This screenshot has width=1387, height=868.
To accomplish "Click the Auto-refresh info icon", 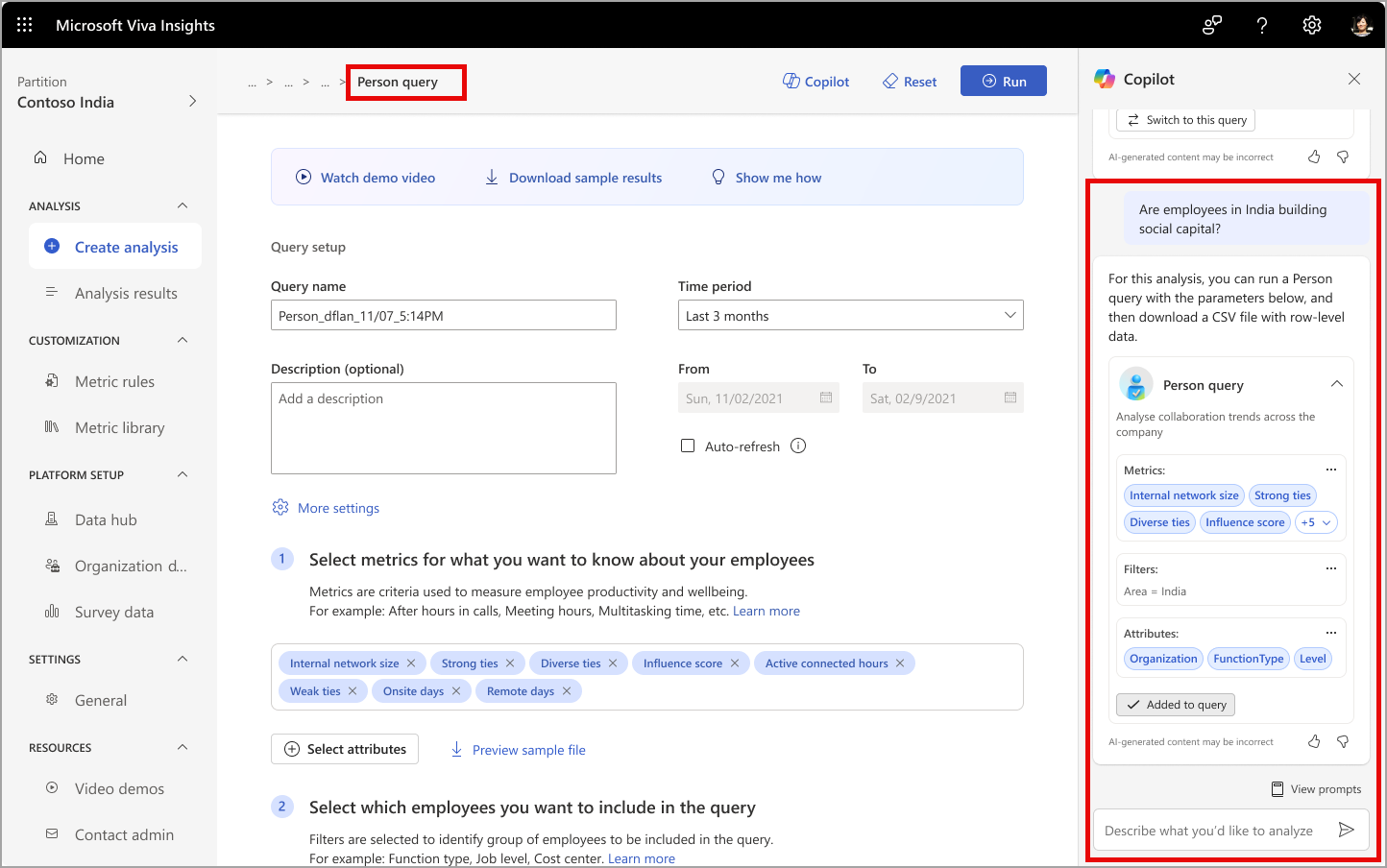I will [x=798, y=446].
